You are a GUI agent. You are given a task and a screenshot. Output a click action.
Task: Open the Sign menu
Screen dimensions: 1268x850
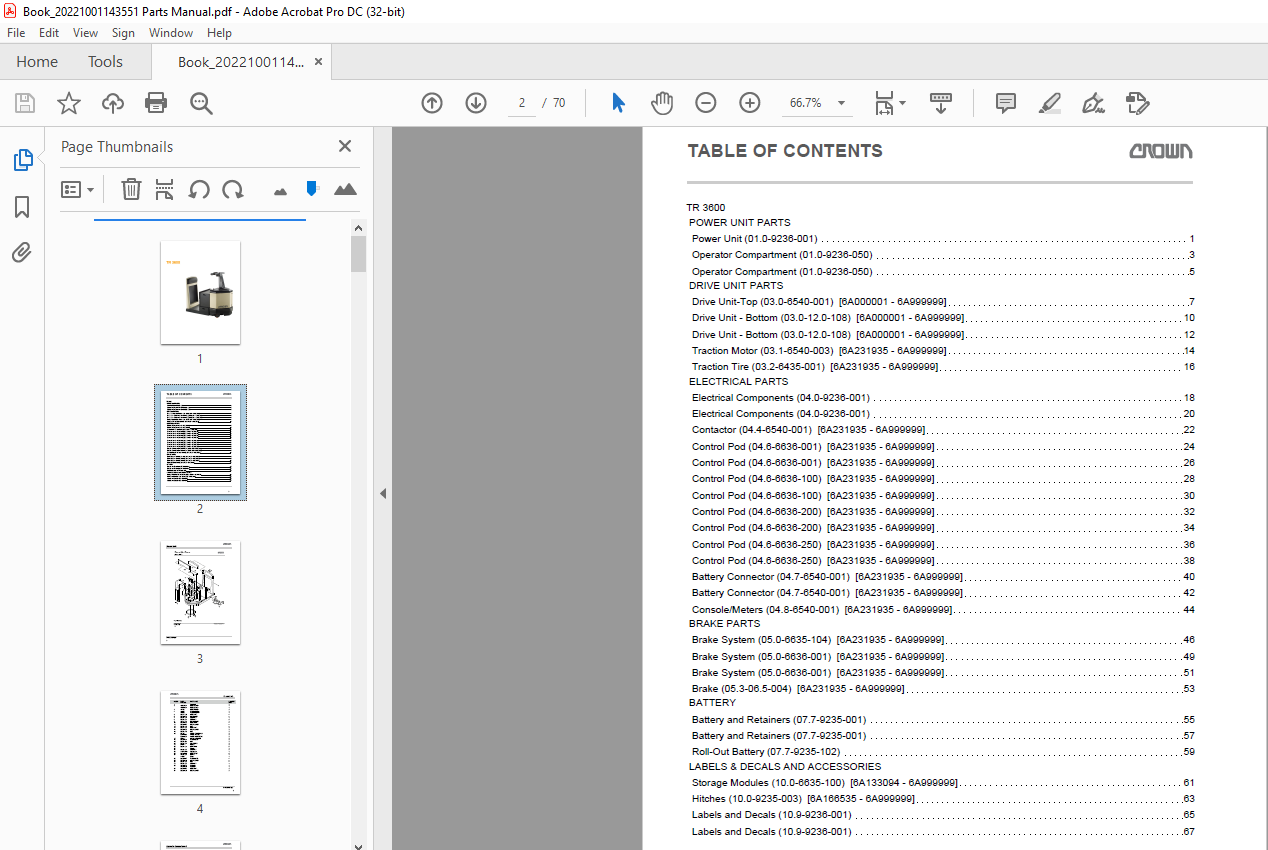[123, 33]
